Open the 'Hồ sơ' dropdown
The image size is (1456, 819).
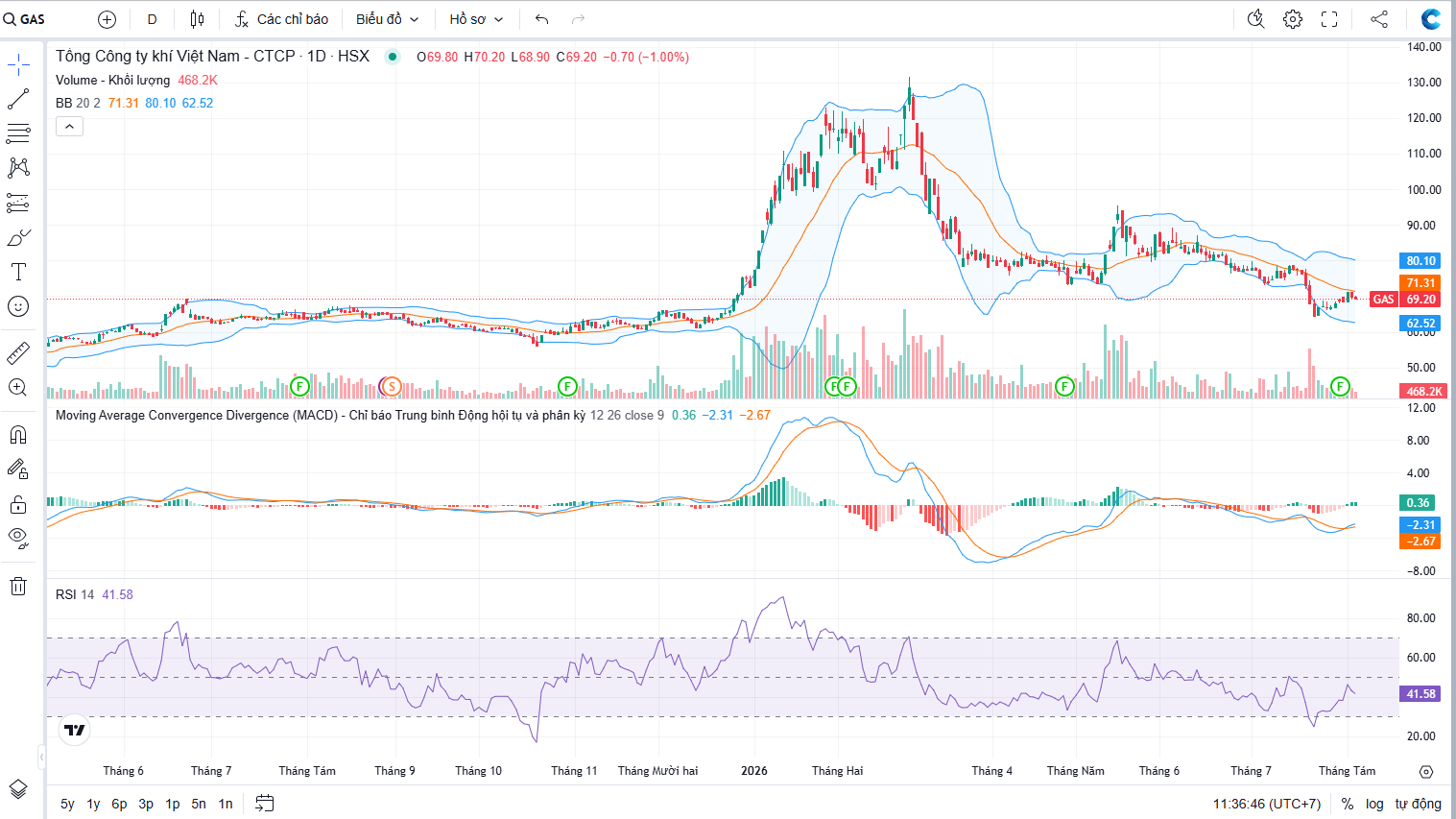[476, 19]
